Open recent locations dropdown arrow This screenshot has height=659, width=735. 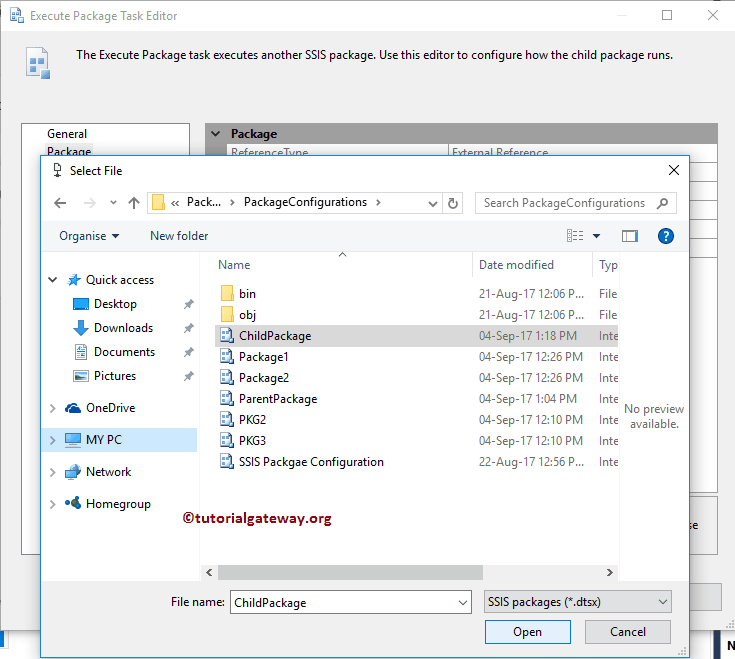[113, 203]
